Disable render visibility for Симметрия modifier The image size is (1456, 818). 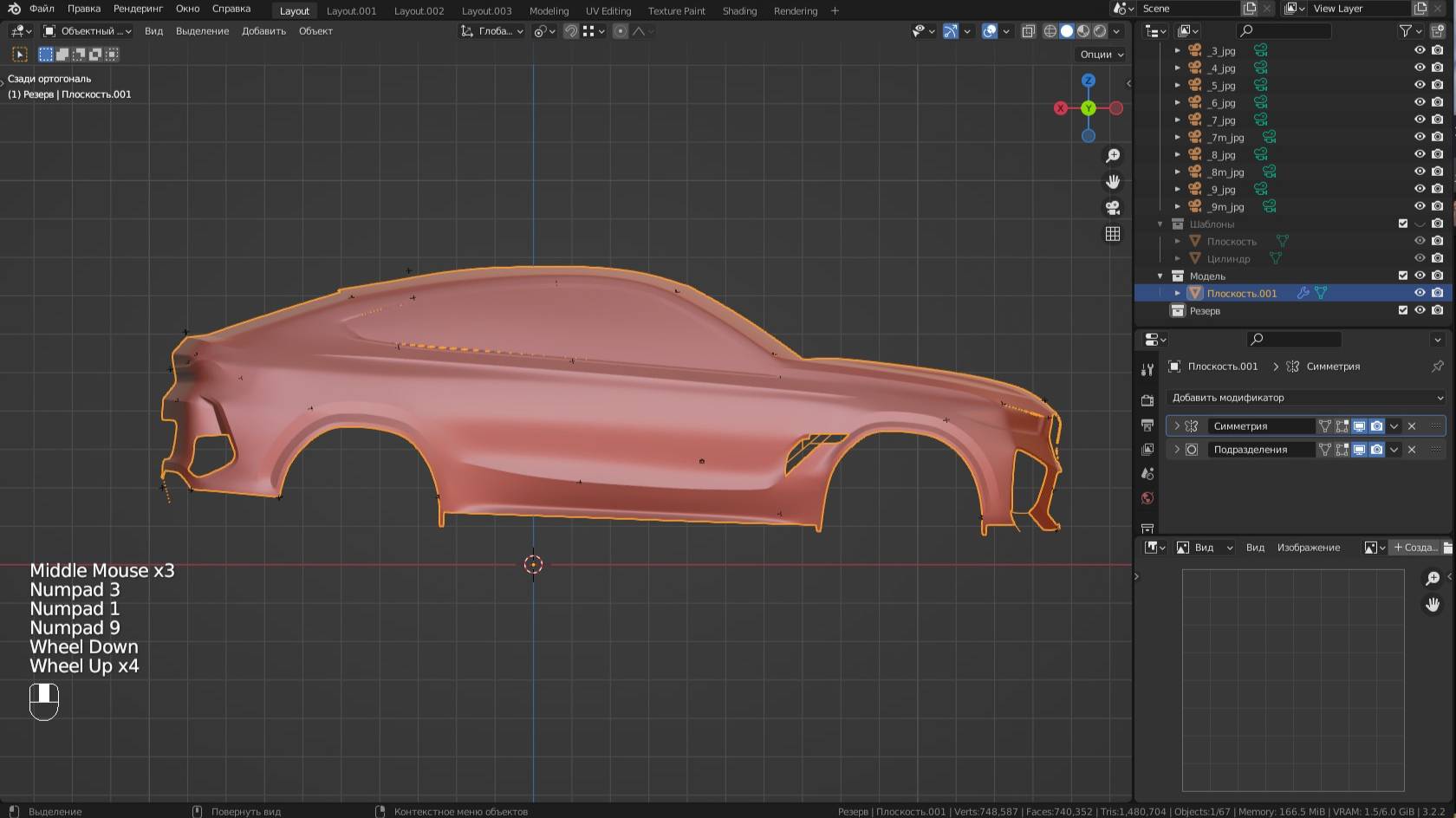click(x=1376, y=425)
